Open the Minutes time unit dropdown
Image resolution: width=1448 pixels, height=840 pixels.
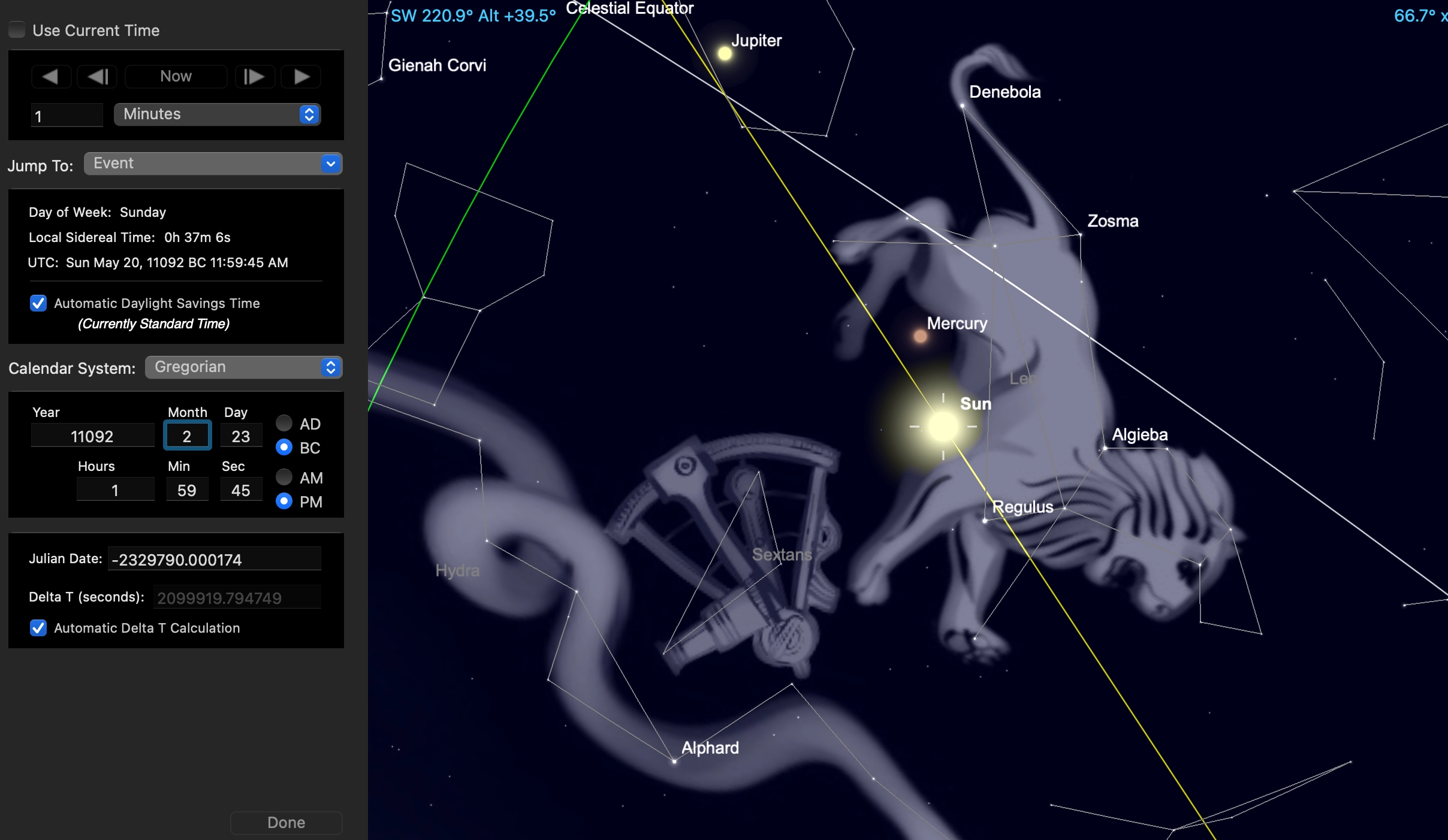coord(217,114)
